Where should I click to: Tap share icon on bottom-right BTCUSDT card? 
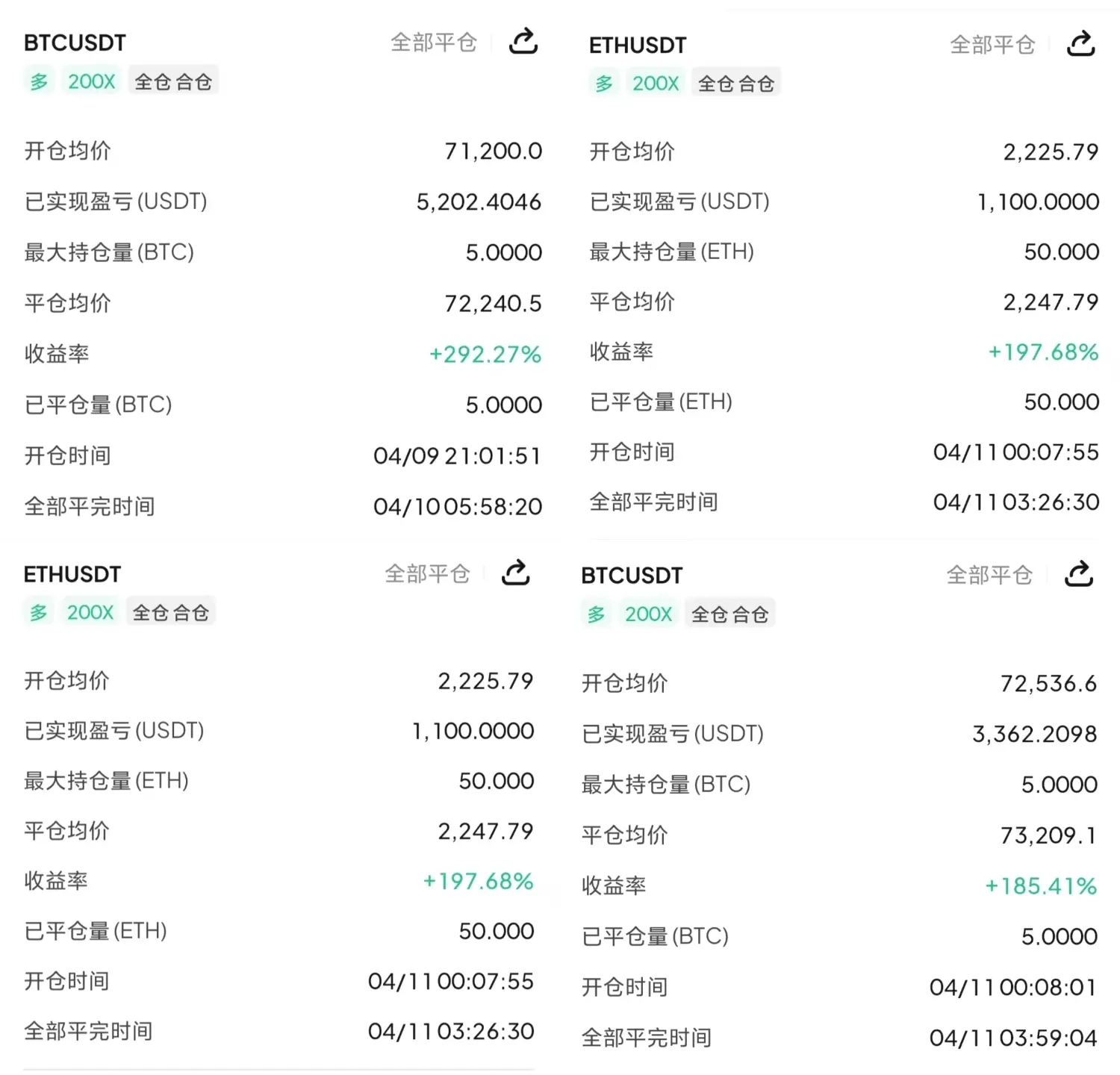coord(1079,575)
